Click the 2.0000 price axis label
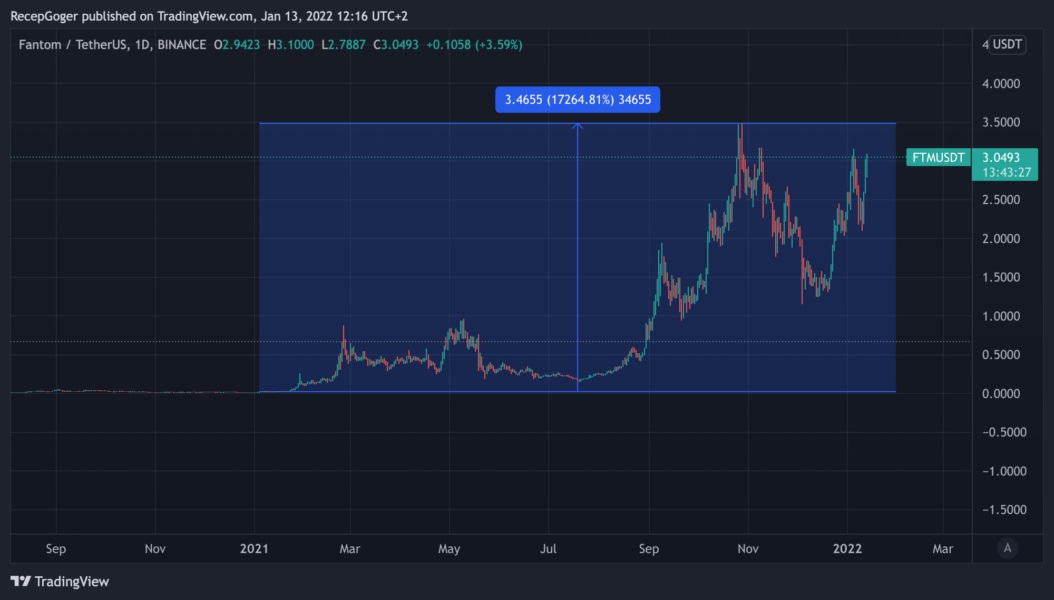Screen dimensions: 1054x600 click(1001, 239)
